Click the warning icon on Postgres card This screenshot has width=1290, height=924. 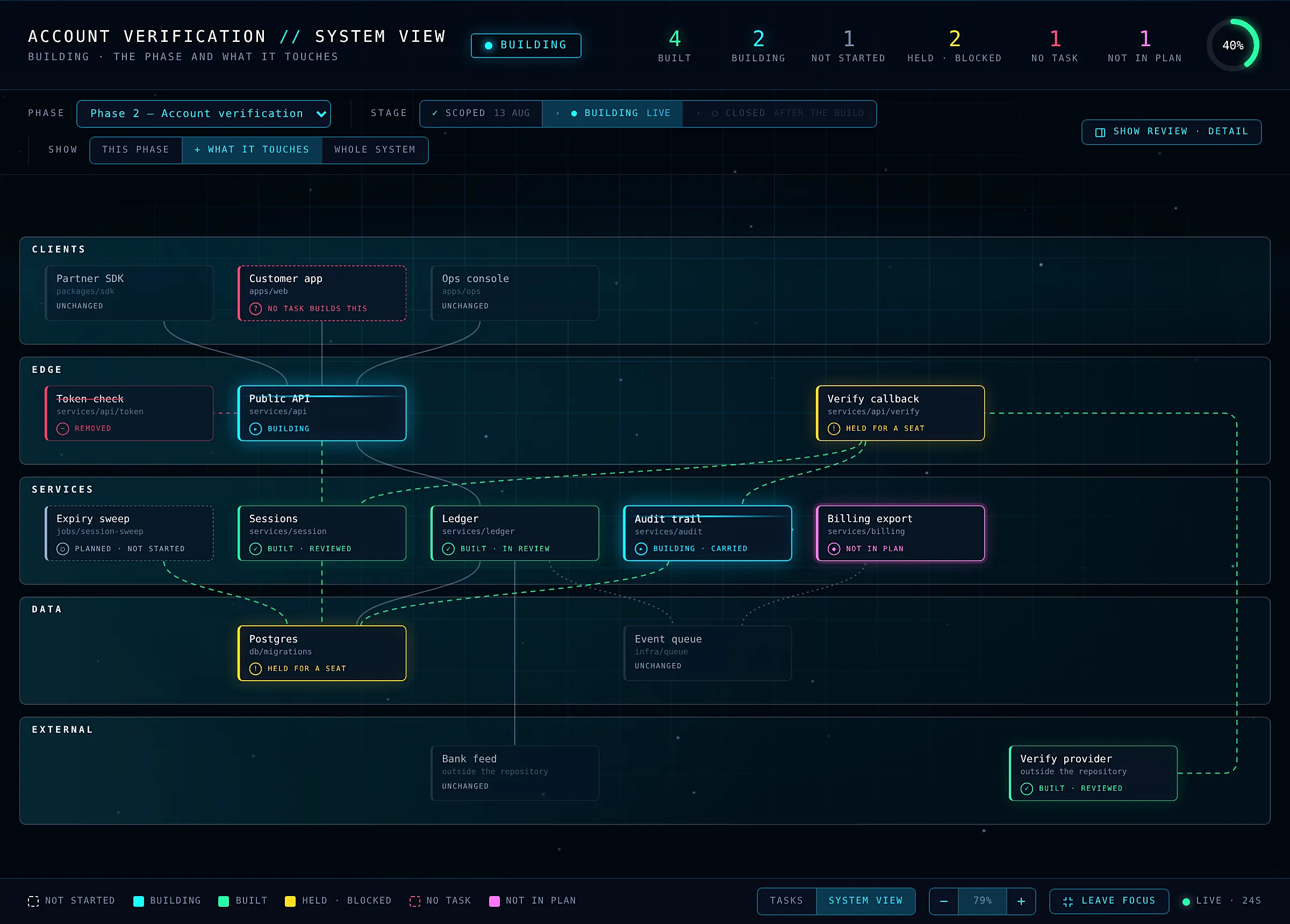click(255, 669)
